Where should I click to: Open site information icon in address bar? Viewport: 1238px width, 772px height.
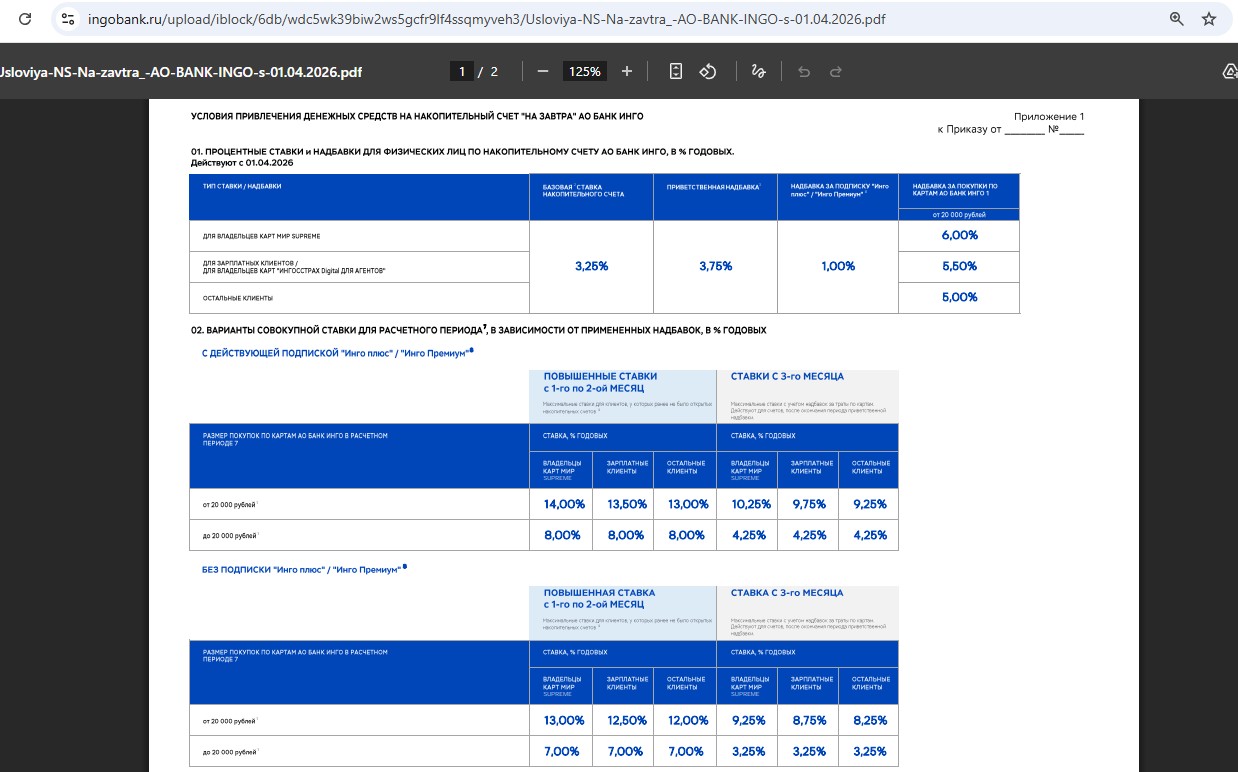68,19
